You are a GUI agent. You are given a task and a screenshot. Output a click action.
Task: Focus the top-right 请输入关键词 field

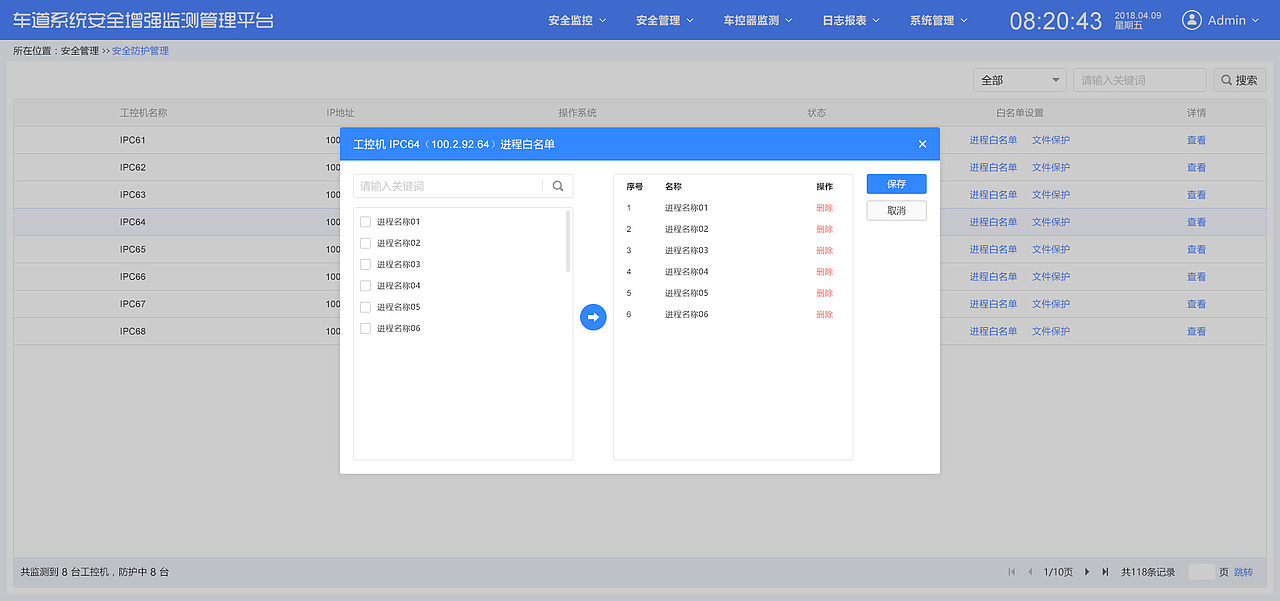(1140, 80)
